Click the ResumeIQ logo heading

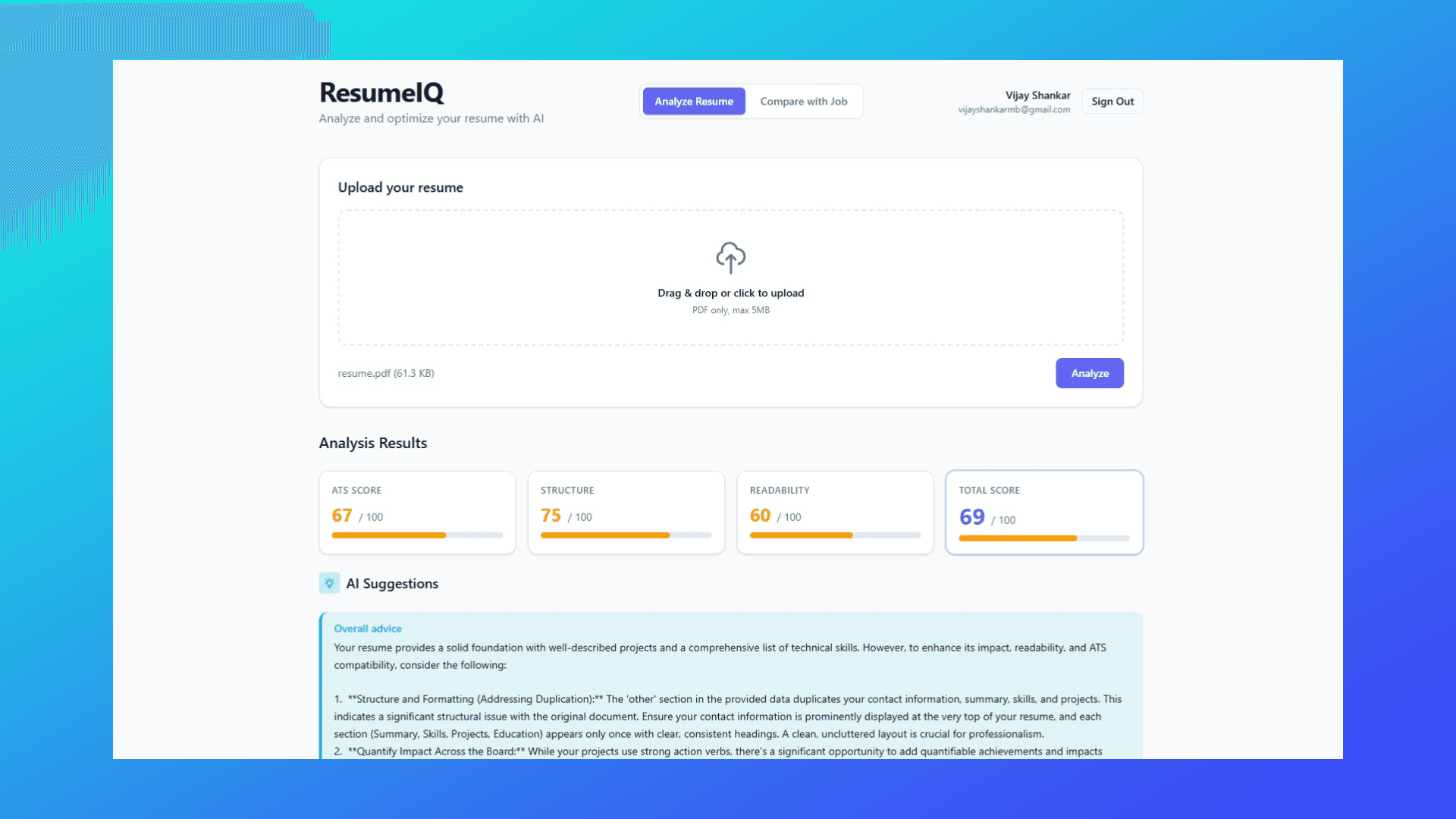click(381, 93)
